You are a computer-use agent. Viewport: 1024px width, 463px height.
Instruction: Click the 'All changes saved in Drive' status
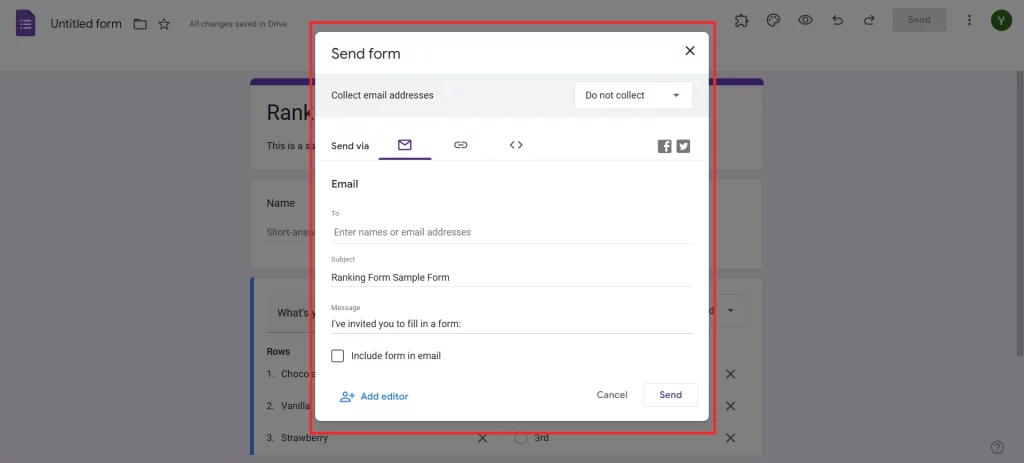point(238,24)
